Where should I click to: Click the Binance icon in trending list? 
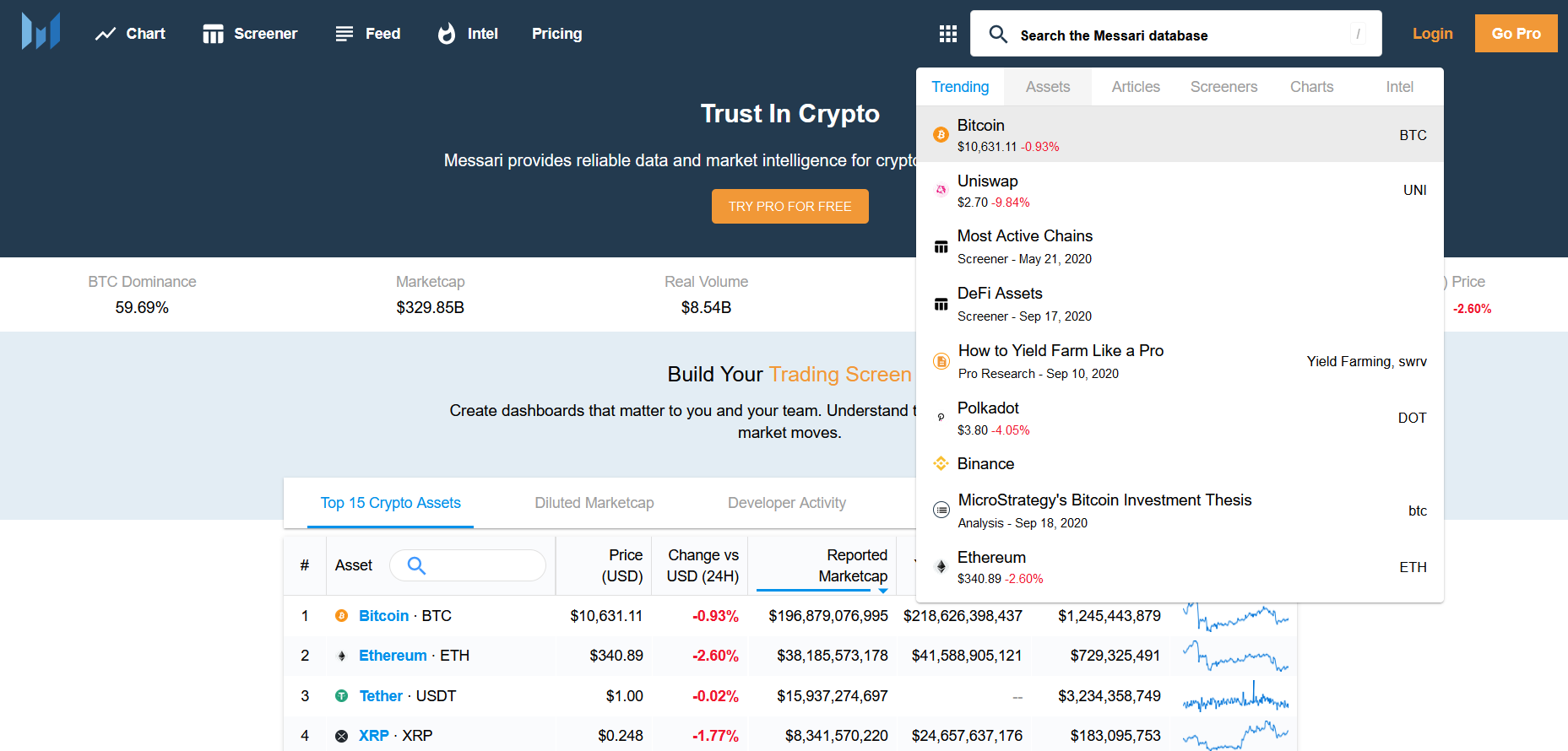(941, 463)
